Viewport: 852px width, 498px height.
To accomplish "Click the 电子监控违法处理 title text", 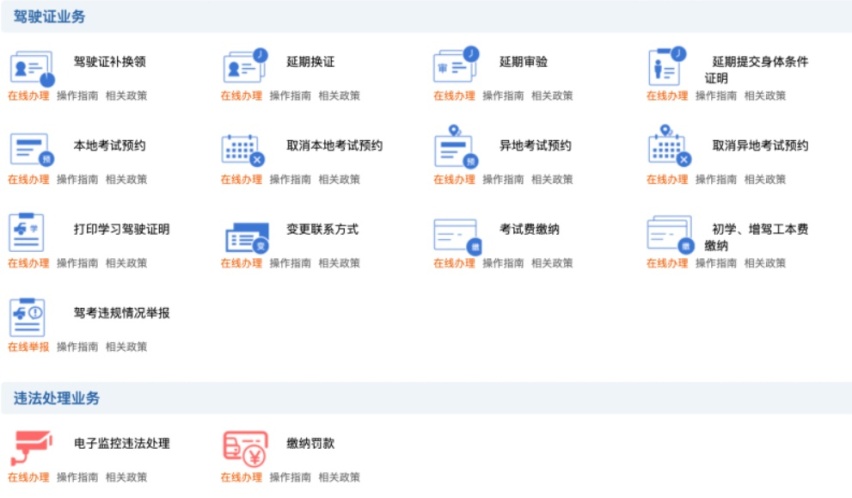I will [x=122, y=443].
